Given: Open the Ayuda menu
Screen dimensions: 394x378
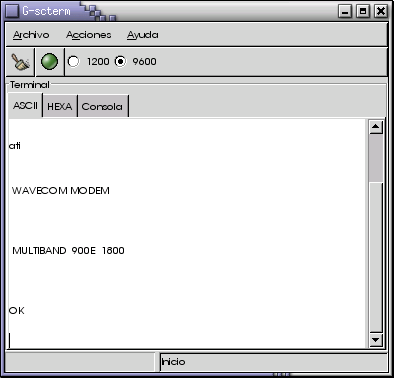Looking at the screenshot, I should click(x=143, y=35).
